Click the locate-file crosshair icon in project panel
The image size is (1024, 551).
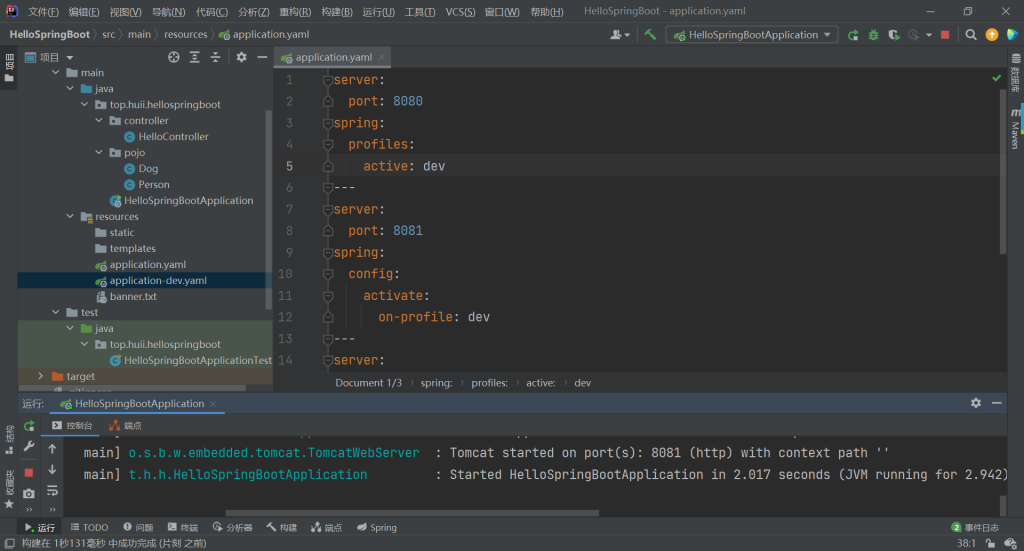click(173, 57)
